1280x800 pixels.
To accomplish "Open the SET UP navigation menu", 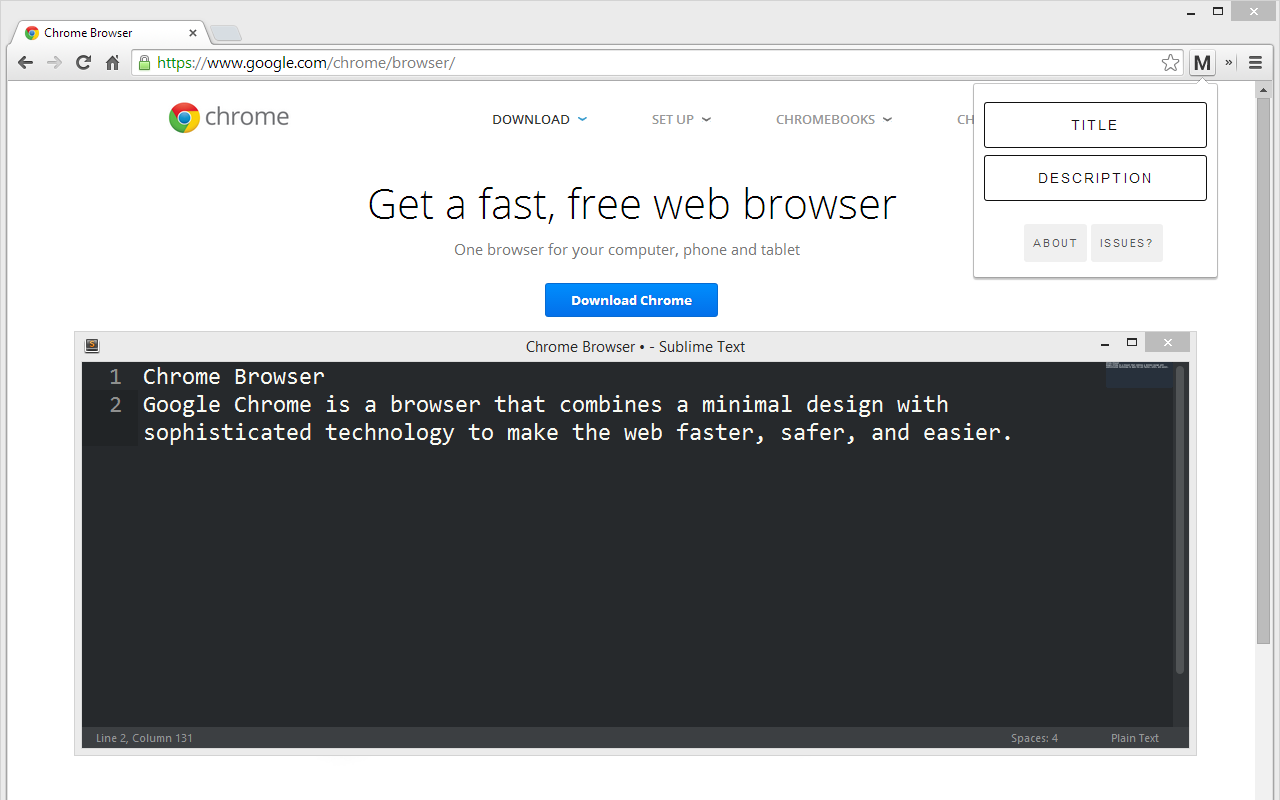I will coord(681,119).
